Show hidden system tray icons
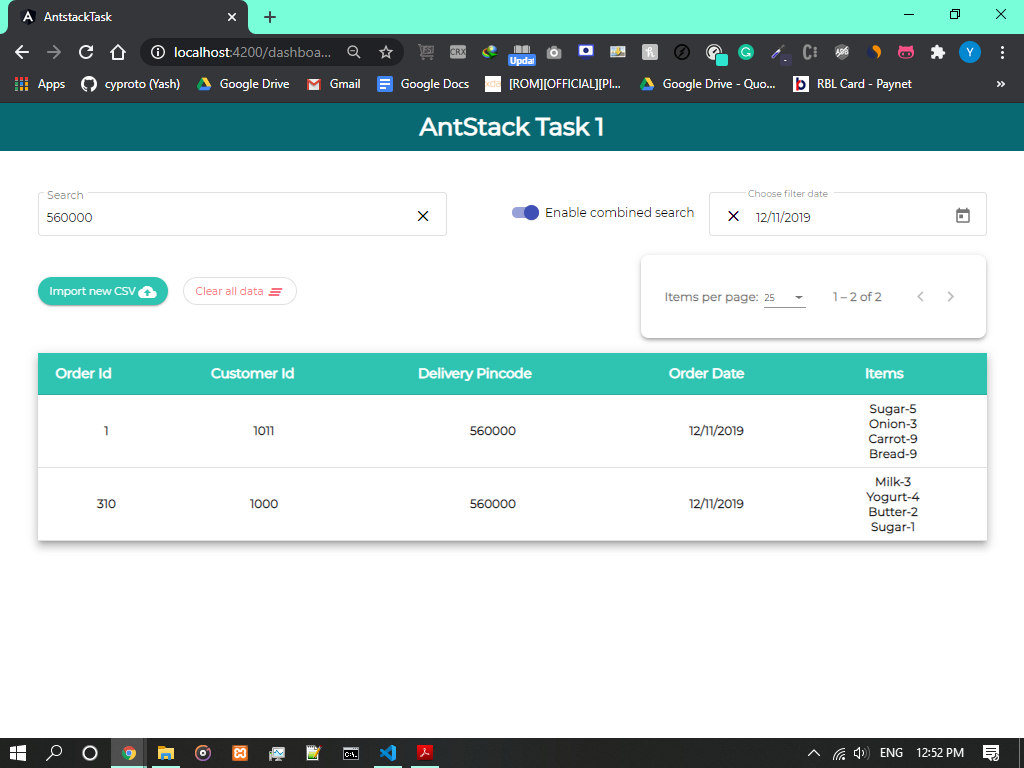1024x768 pixels. coord(814,753)
